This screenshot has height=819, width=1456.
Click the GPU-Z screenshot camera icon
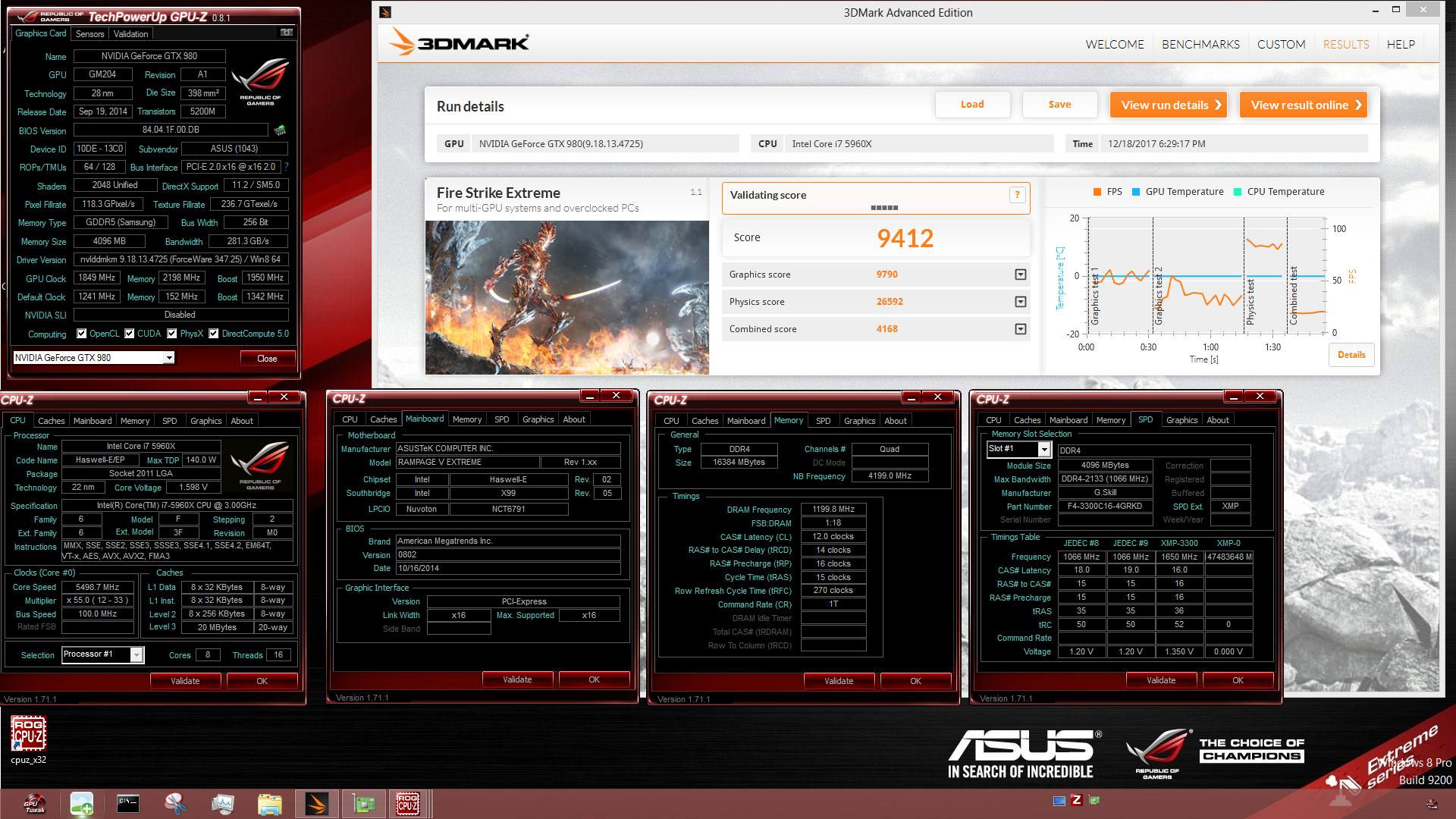point(287,33)
